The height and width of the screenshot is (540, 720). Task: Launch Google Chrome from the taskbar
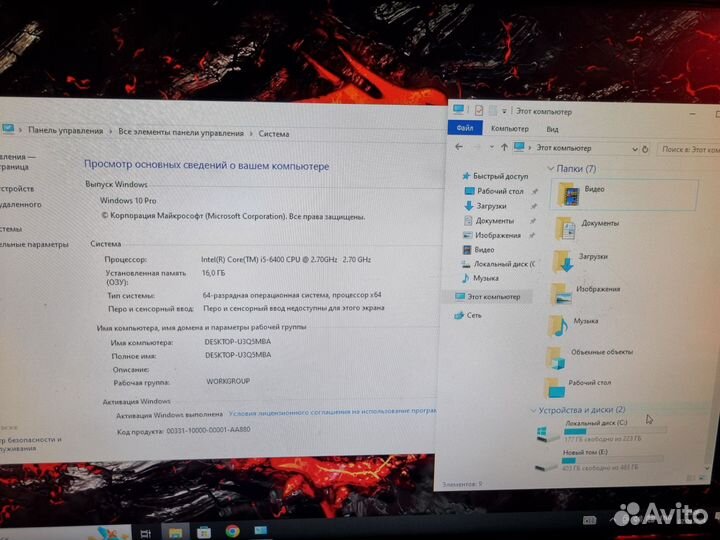coord(232,532)
